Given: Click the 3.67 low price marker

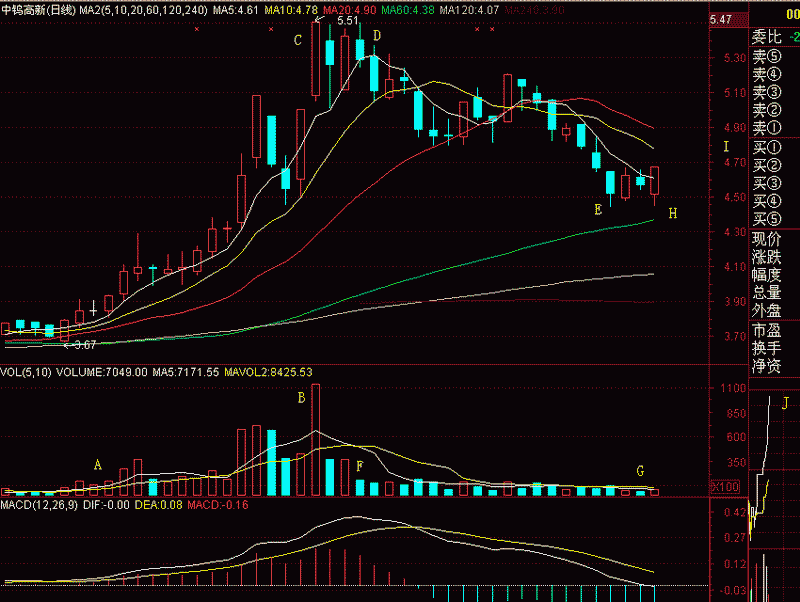Looking at the screenshot, I should (x=84, y=345).
